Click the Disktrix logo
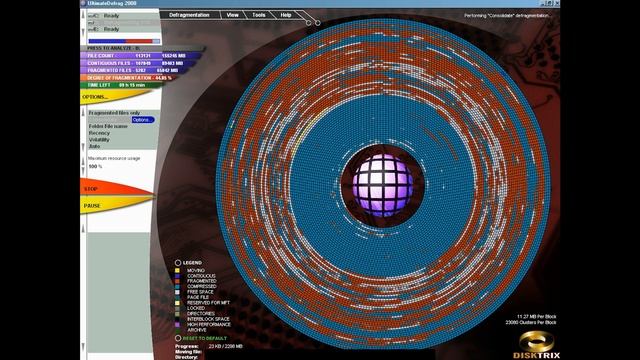The image size is (640, 360). pyautogui.click(x=536, y=345)
